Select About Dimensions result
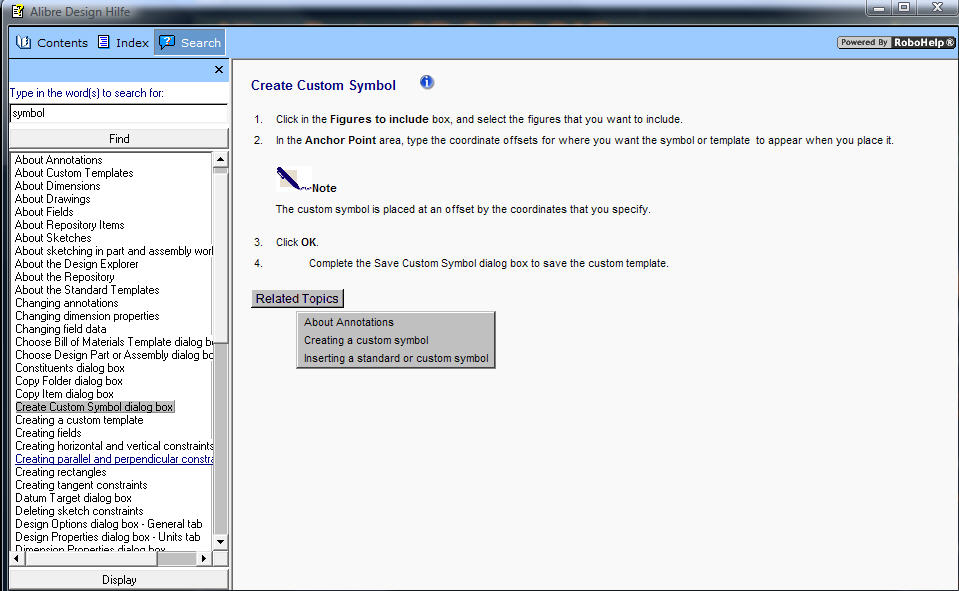The height and width of the screenshot is (591, 959). (57, 186)
